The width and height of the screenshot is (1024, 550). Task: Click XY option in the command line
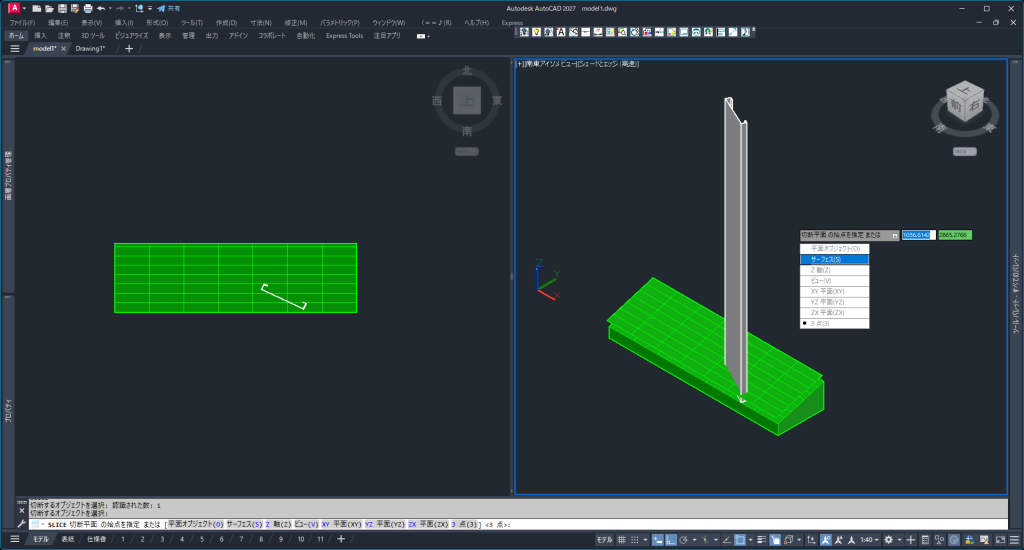click(326, 524)
